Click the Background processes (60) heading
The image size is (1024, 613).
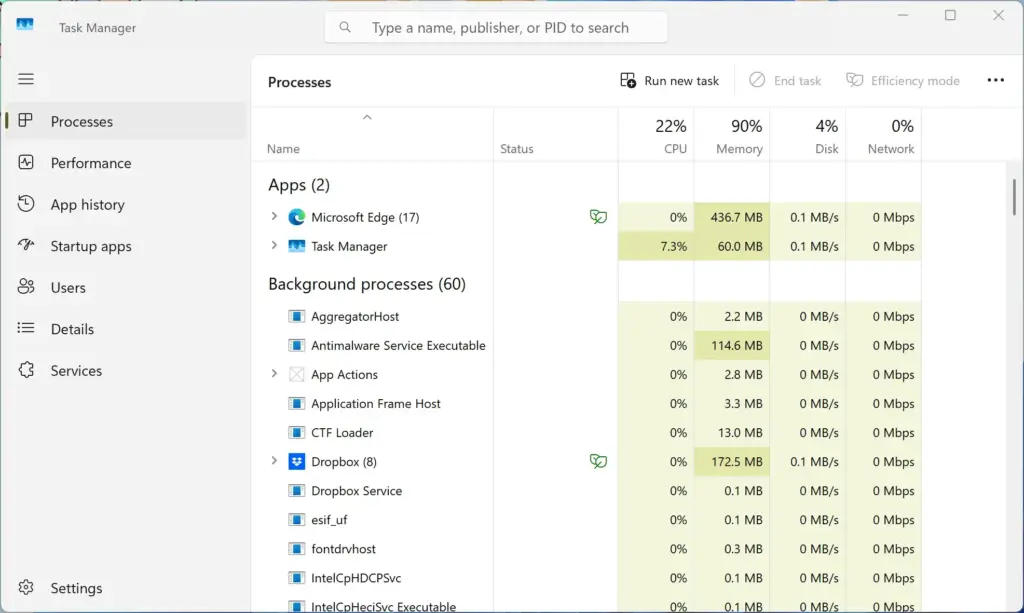click(367, 284)
